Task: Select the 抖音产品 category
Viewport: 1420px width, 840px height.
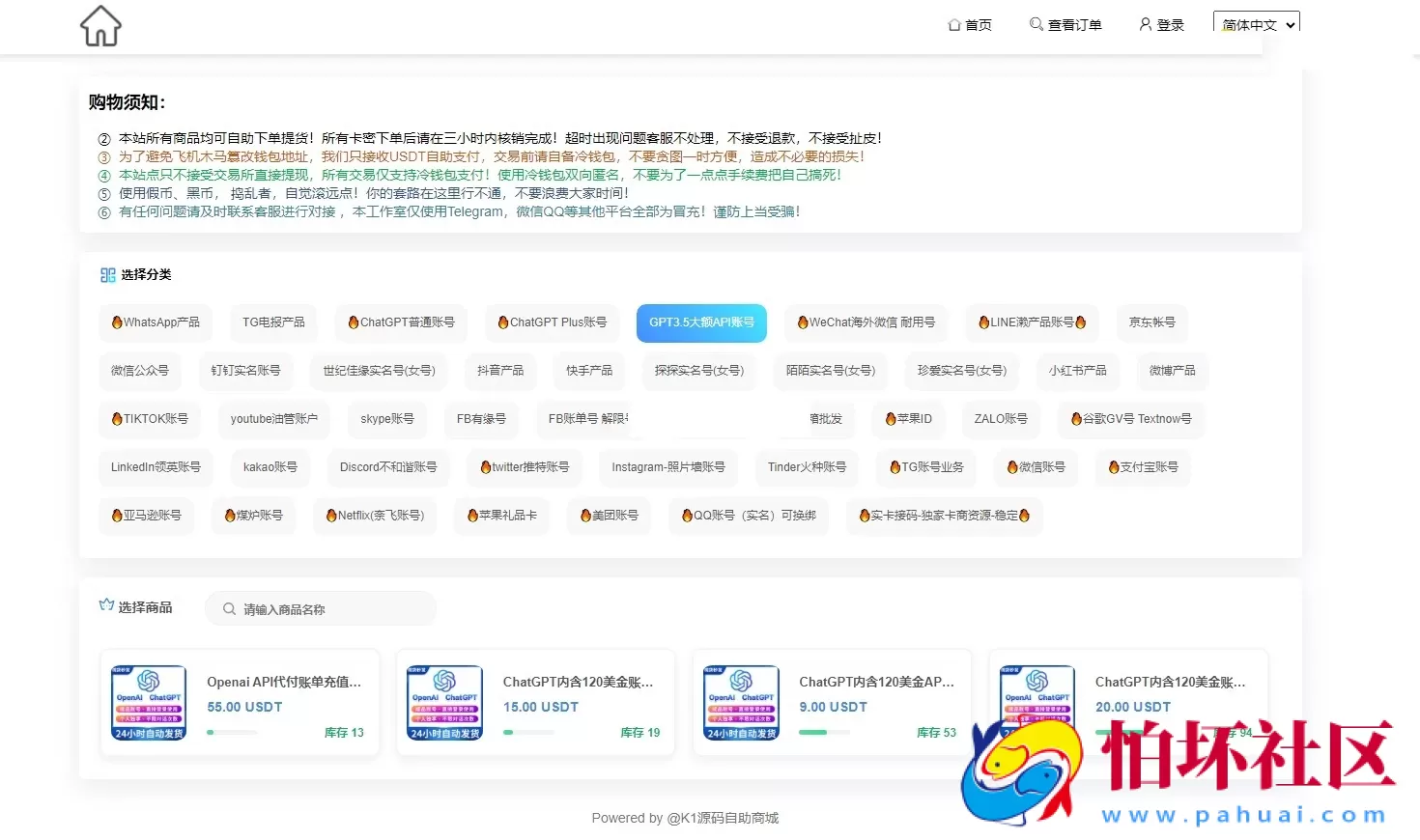Action: [x=500, y=371]
